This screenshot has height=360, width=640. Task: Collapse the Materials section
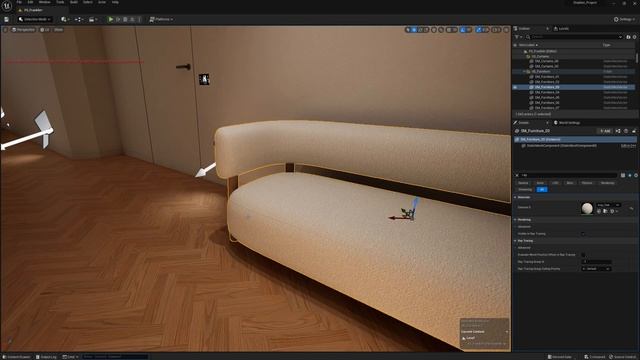click(x=516, y=197)
